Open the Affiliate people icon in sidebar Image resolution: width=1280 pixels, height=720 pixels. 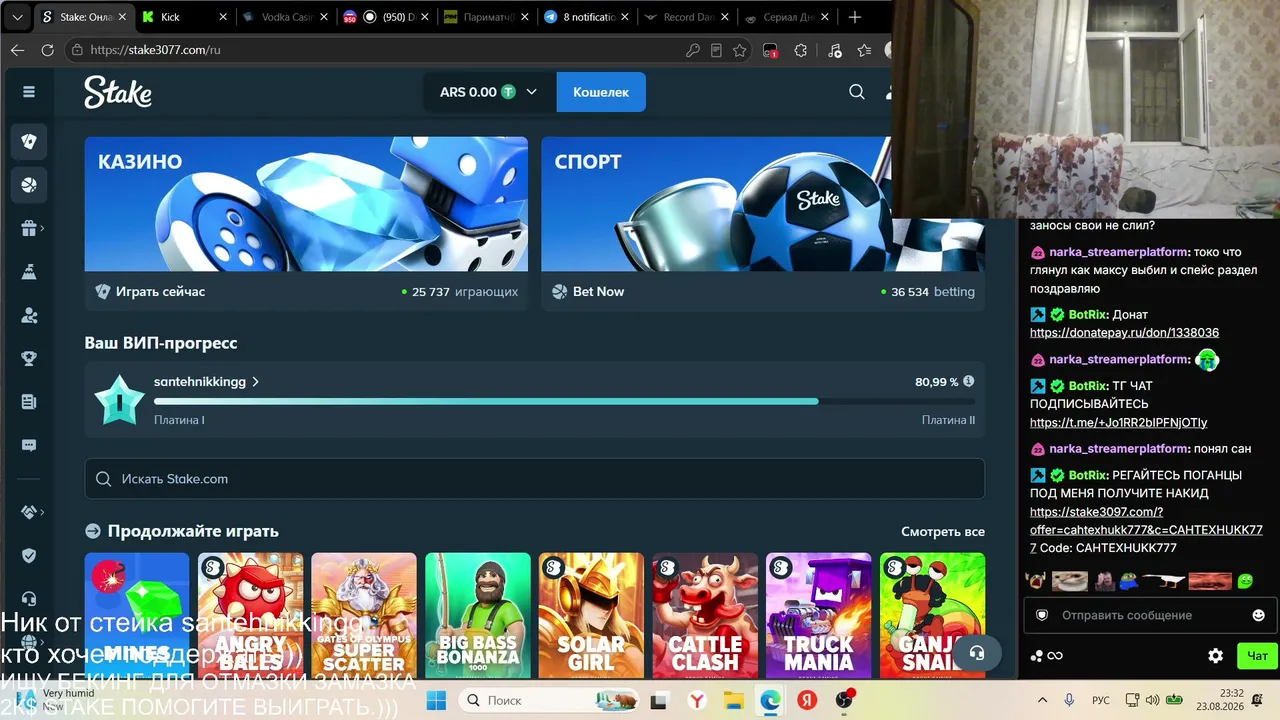coord(29,315)
